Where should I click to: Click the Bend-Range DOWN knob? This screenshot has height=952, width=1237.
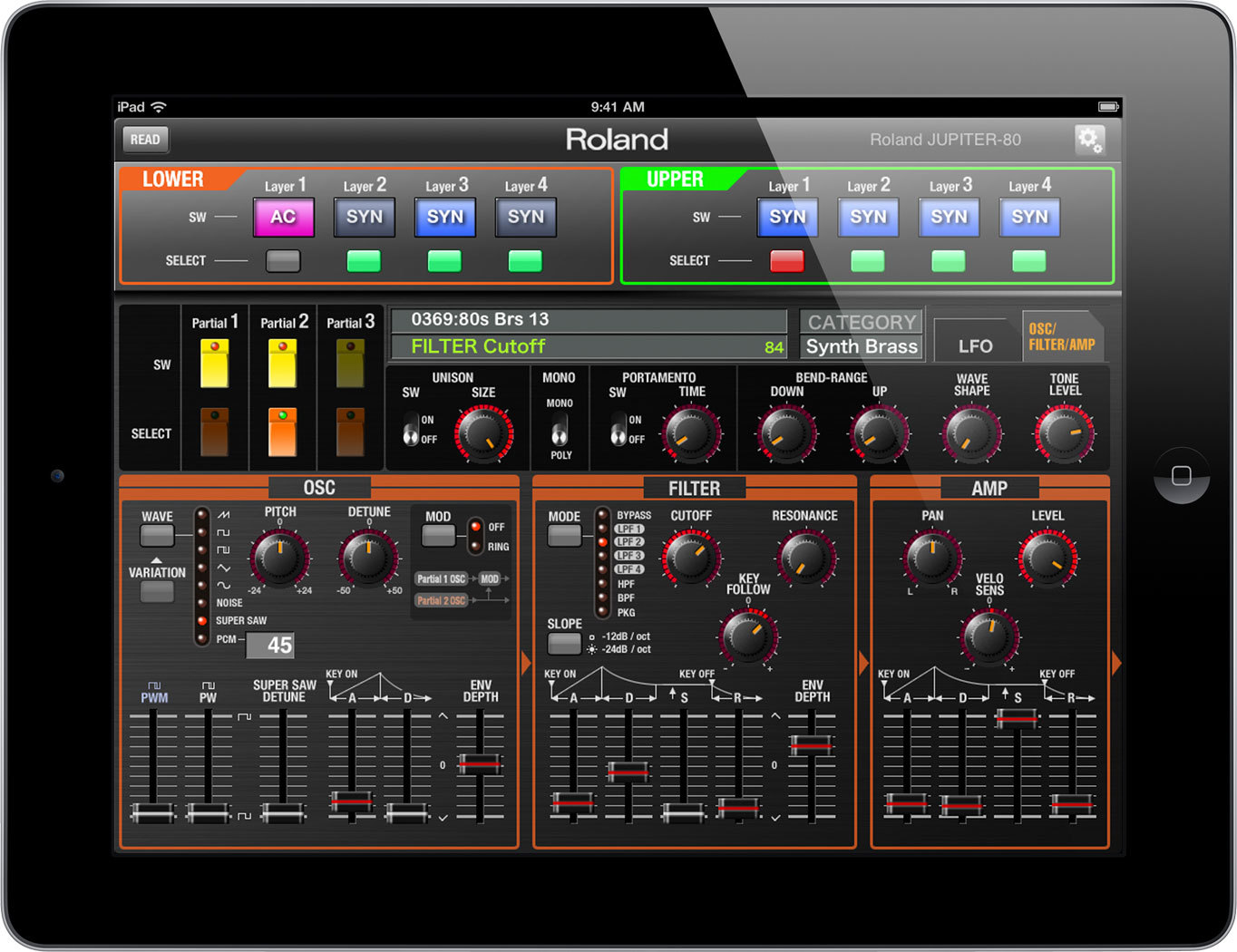(786, 434)
